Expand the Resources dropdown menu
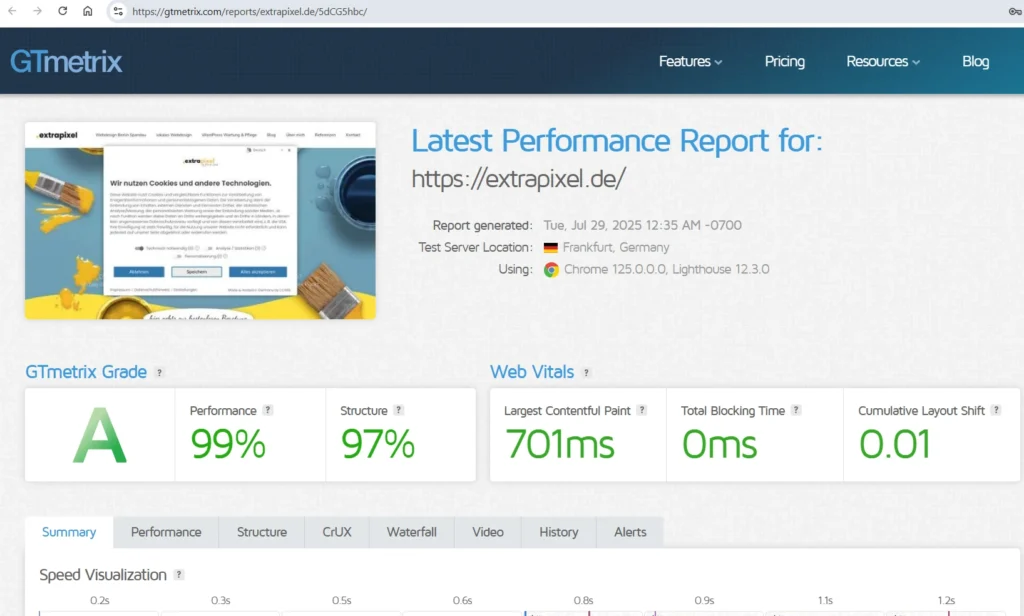This screenshot has height=616, width=1024. pos(883,61)
